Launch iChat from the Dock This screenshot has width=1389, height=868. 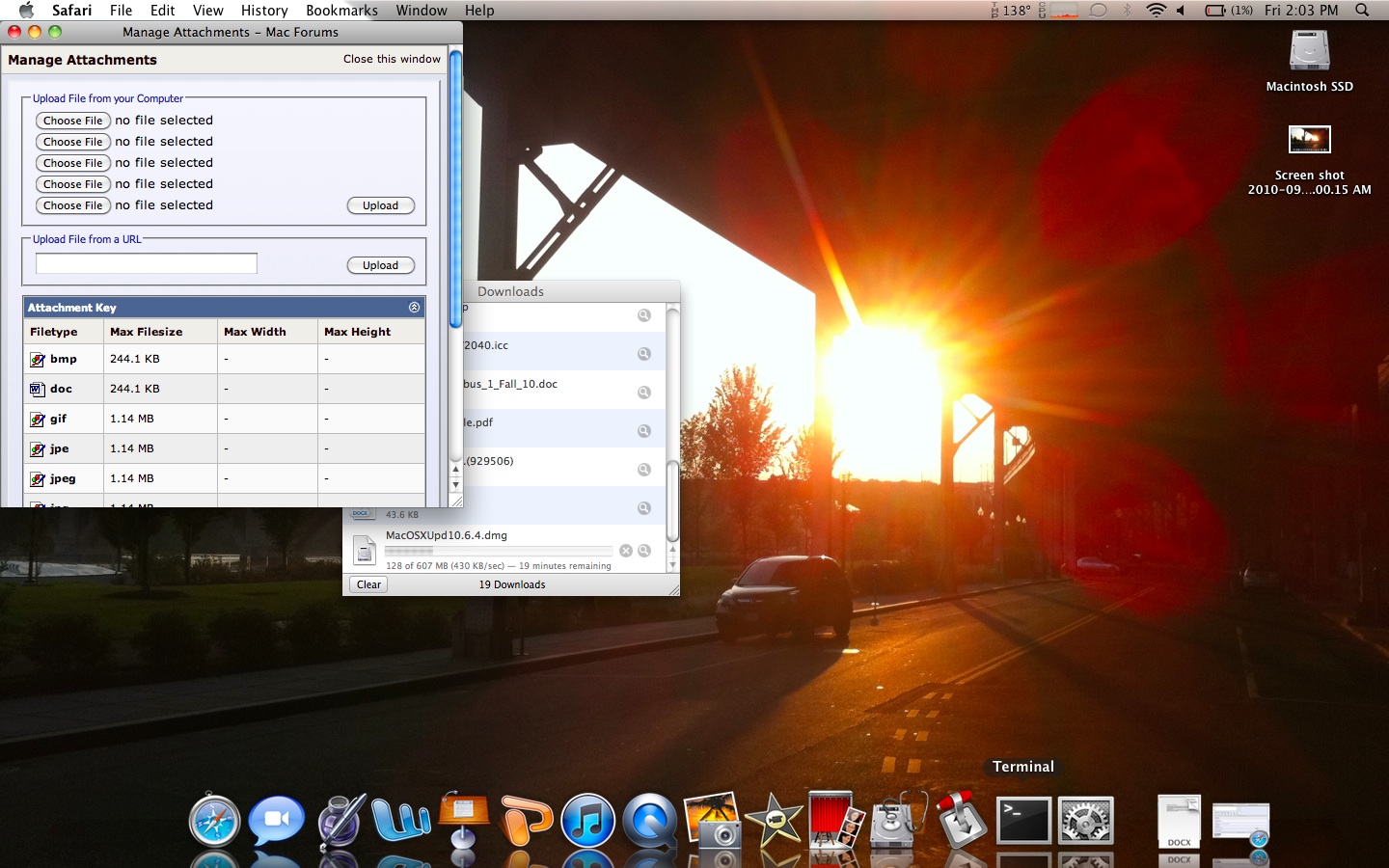coord(276,821)
